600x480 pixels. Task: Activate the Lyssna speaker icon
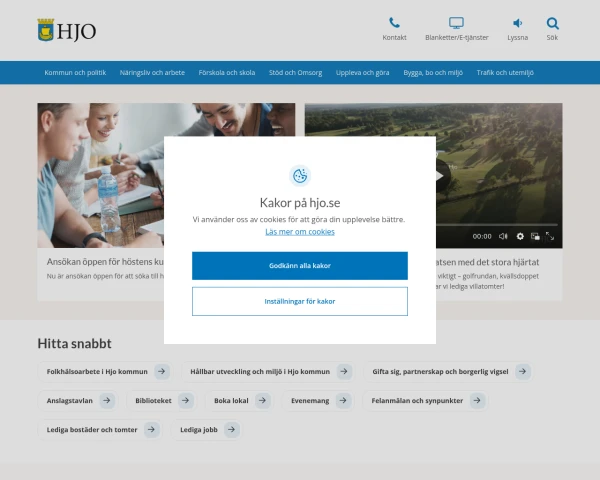tap(517, 23)
